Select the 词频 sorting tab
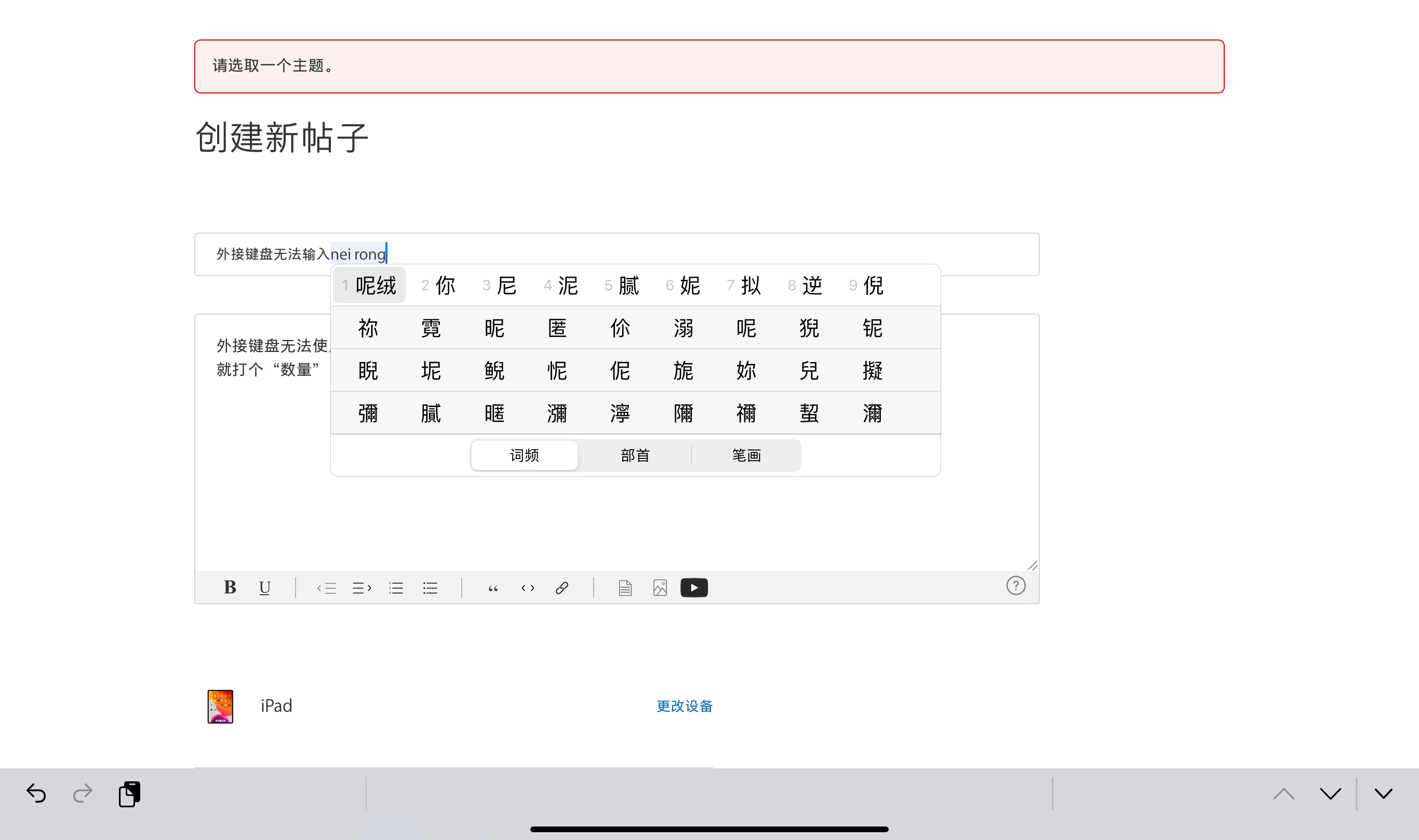Image resolution: width=1419 pixels, height=840 pixels. pos(525,455)
